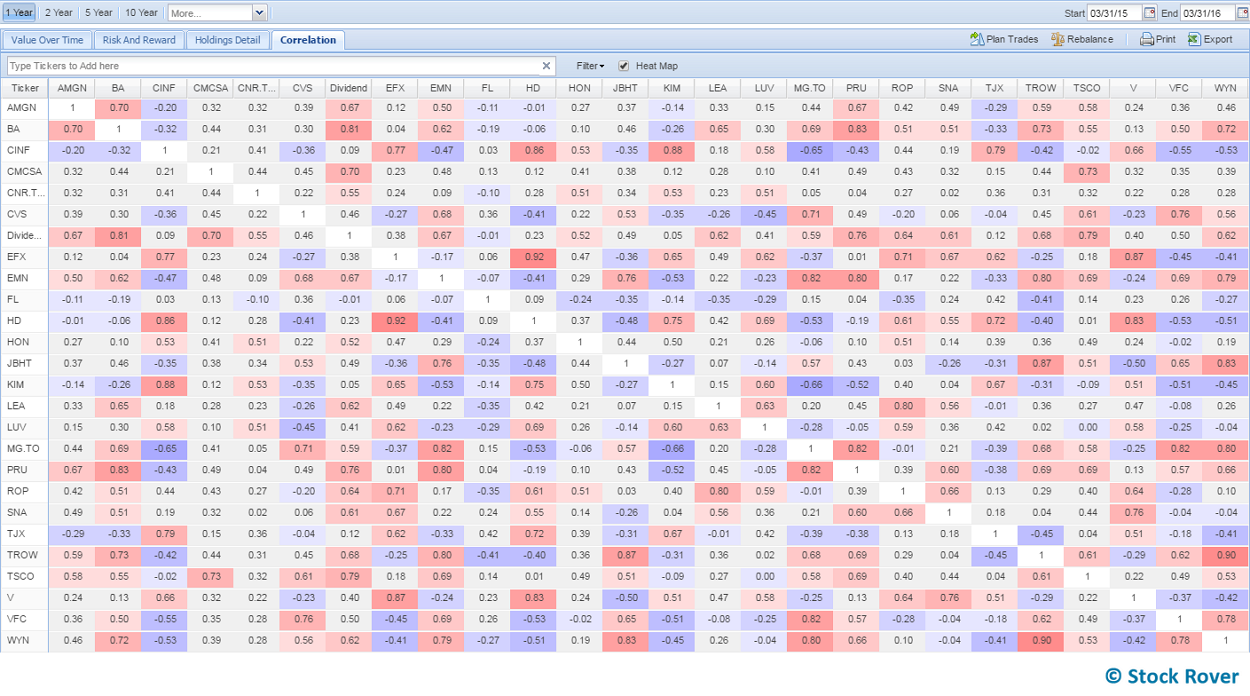Viewport: 1250px width, 696px height.
Task: Select the ROP row label
Action: [24, 491]
